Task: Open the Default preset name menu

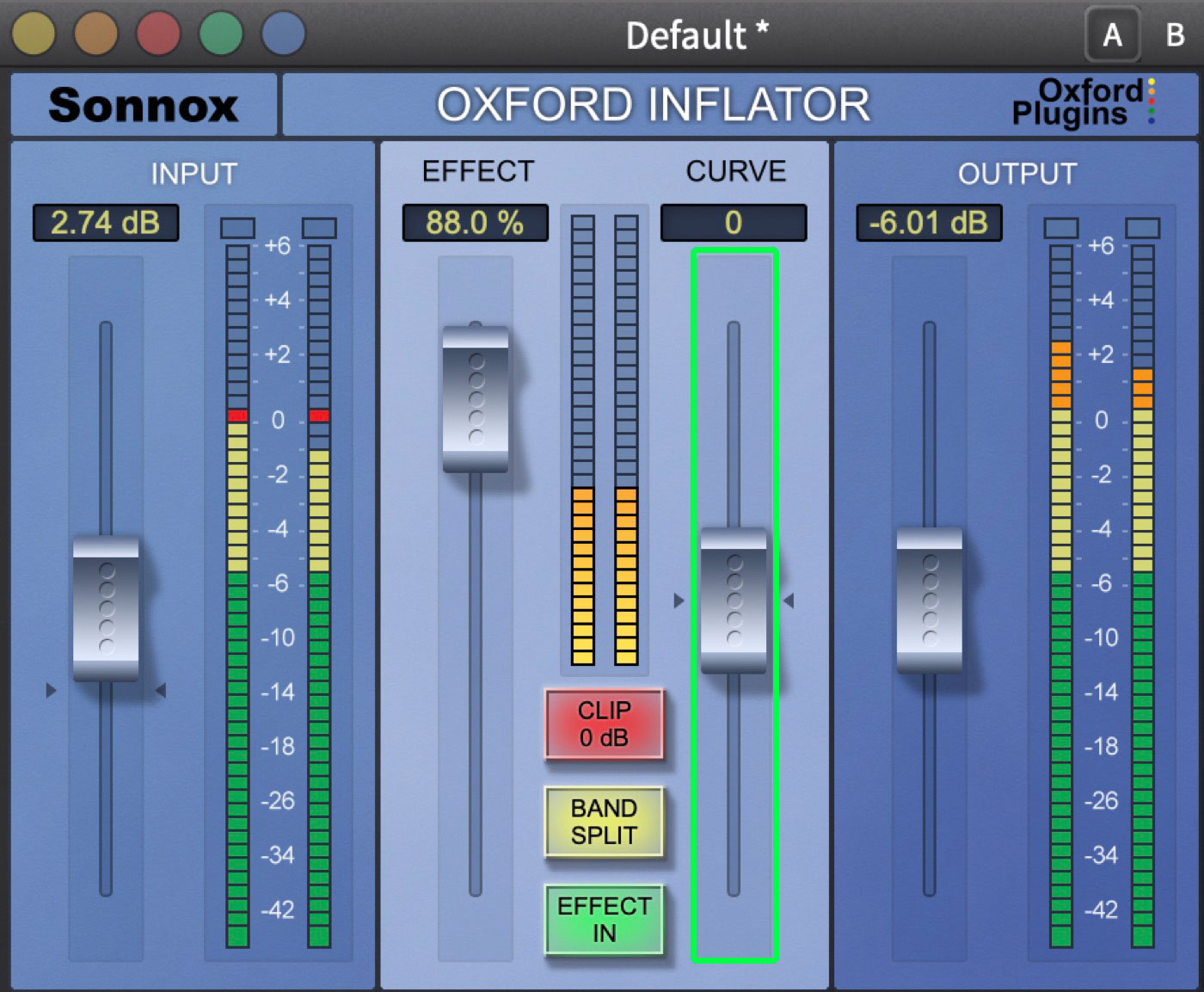Action: pos(697,35)
